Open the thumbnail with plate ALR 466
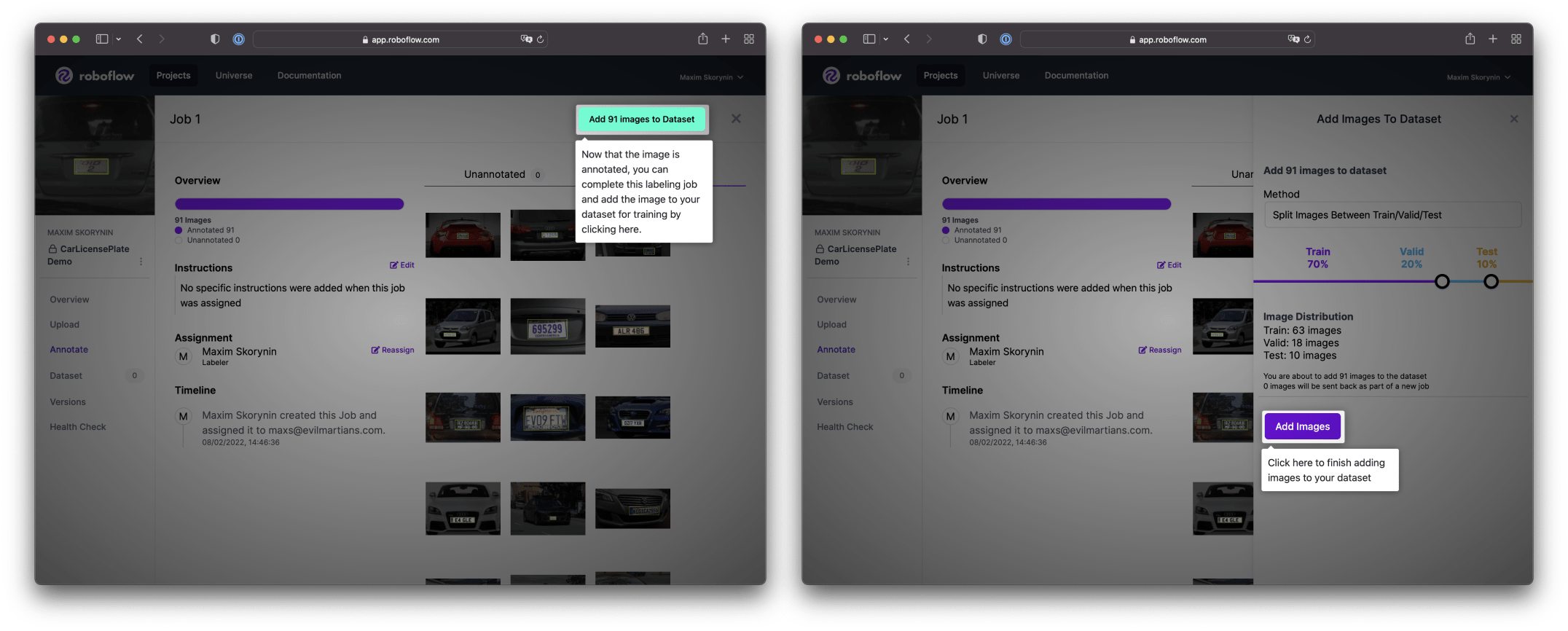 pos(632,326)
